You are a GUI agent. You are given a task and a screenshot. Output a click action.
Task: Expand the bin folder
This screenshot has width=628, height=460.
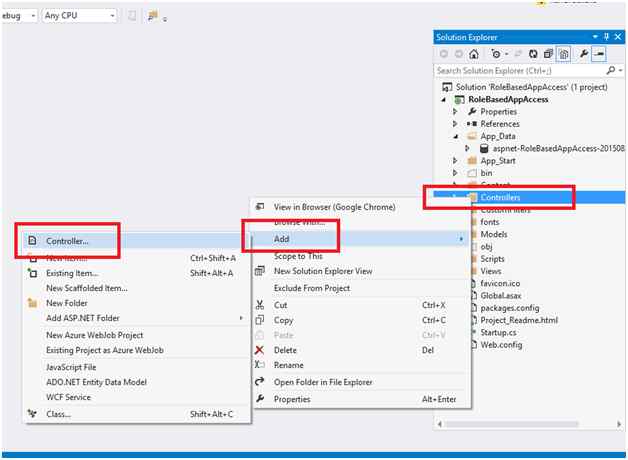pos(455,173)
